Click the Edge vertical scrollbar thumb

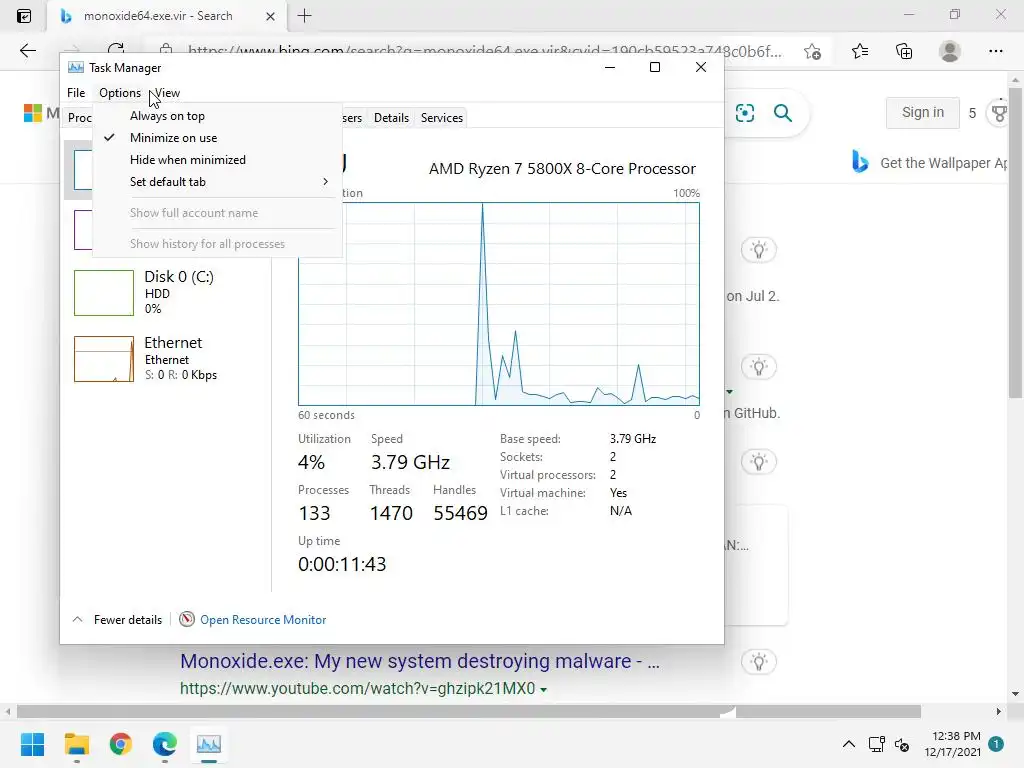1015,242
